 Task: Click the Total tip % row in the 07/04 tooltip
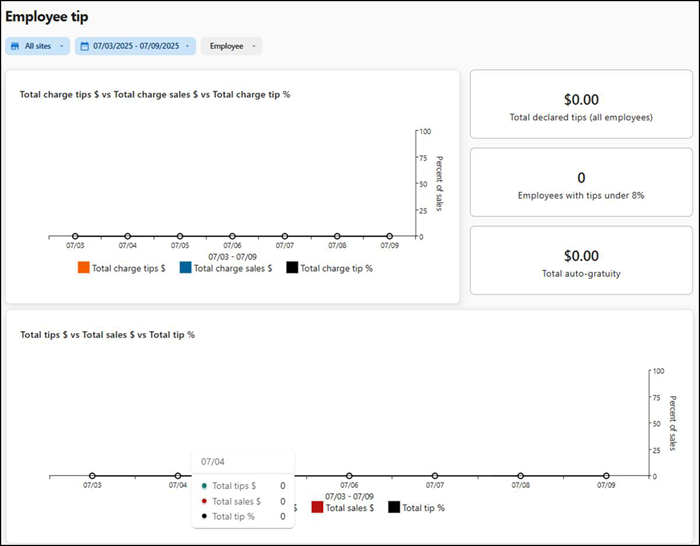(x=243, y=517)
